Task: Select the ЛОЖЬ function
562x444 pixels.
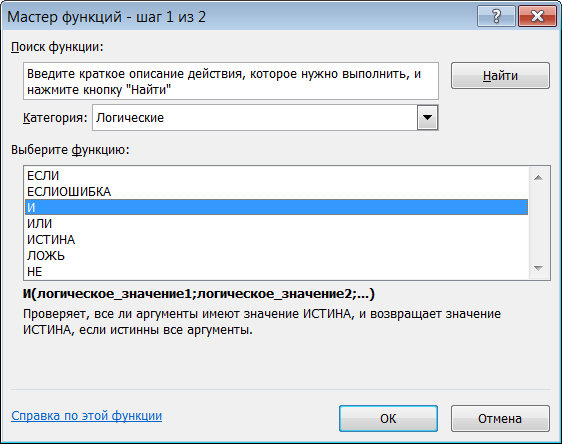Action: click(276, 256)
